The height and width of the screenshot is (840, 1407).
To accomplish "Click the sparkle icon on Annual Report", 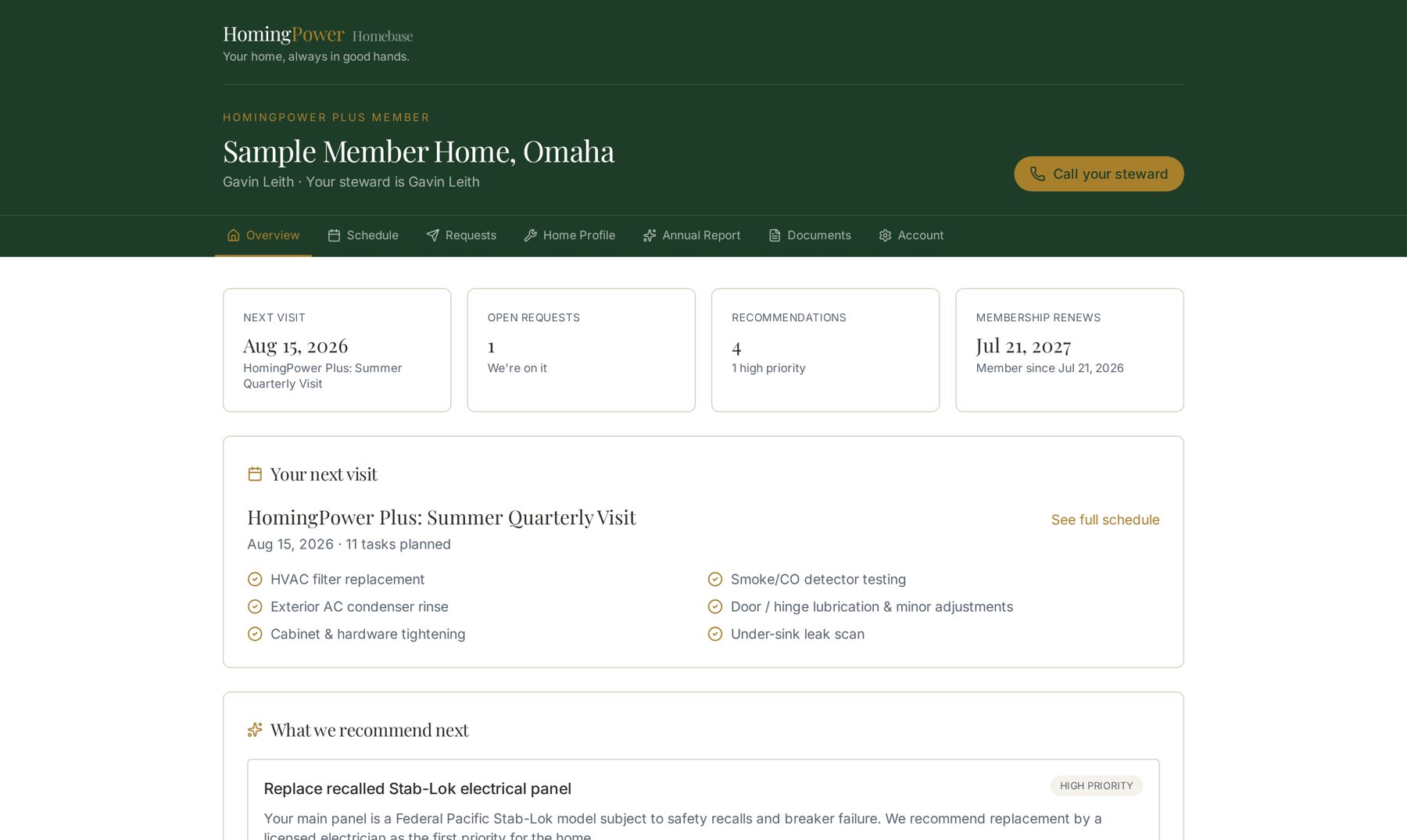I will (650, 235).
